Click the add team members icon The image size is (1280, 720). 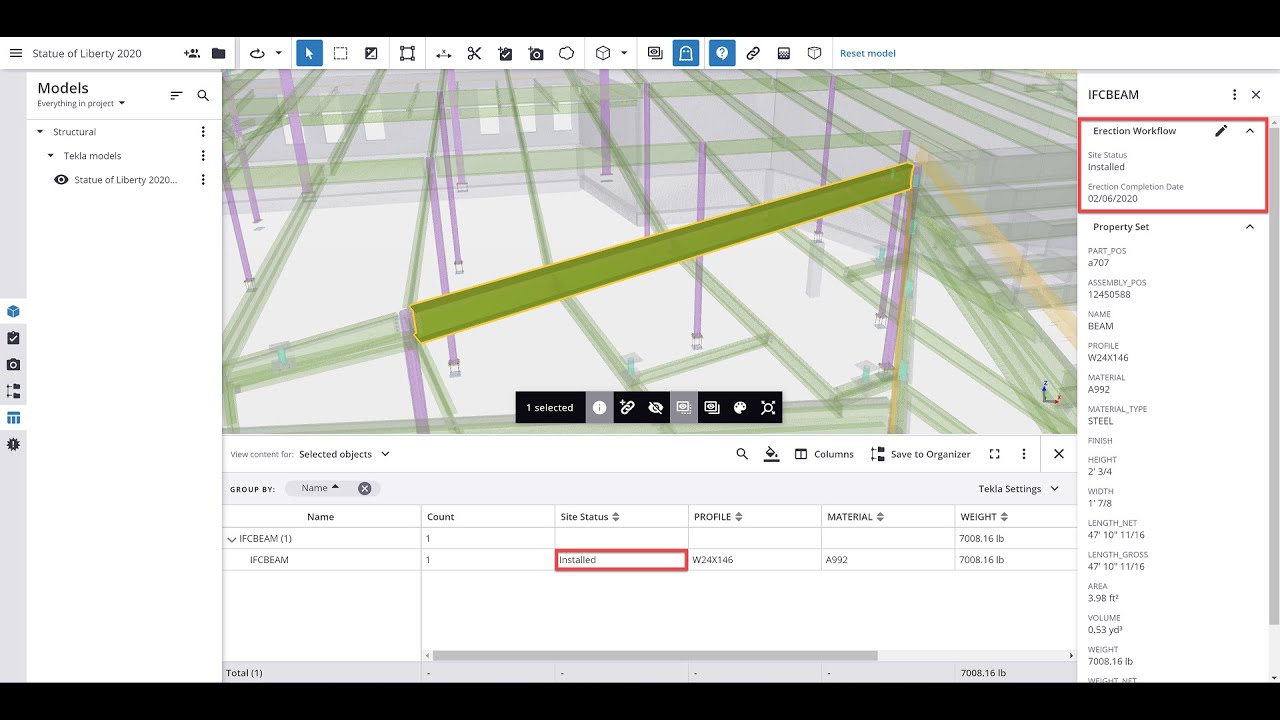(x=191, y=53)
